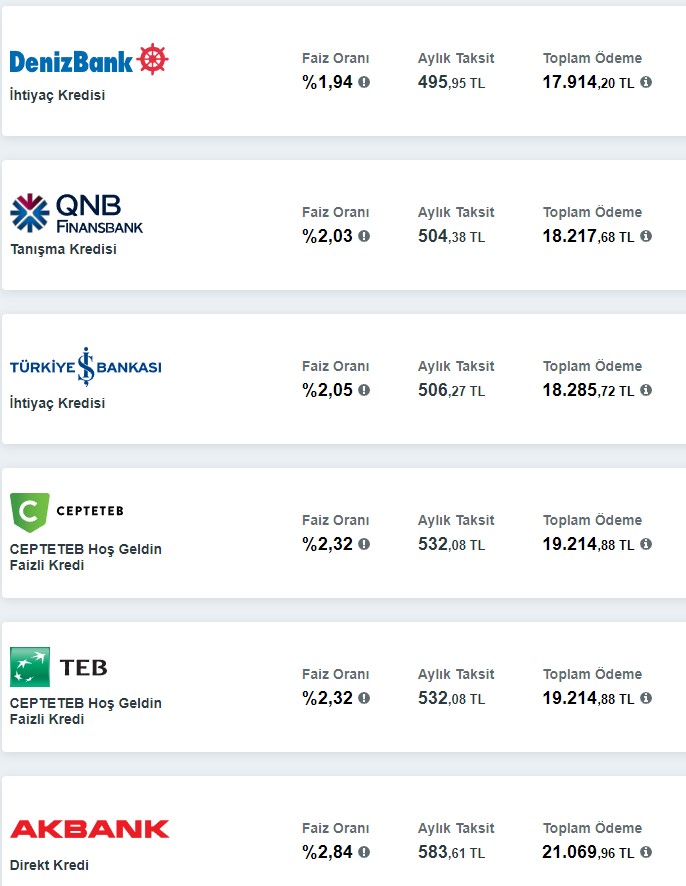Click the Türkiye İş Bankası logo
The height and width of the screenshot is (886, 686).
click(85, 367)
